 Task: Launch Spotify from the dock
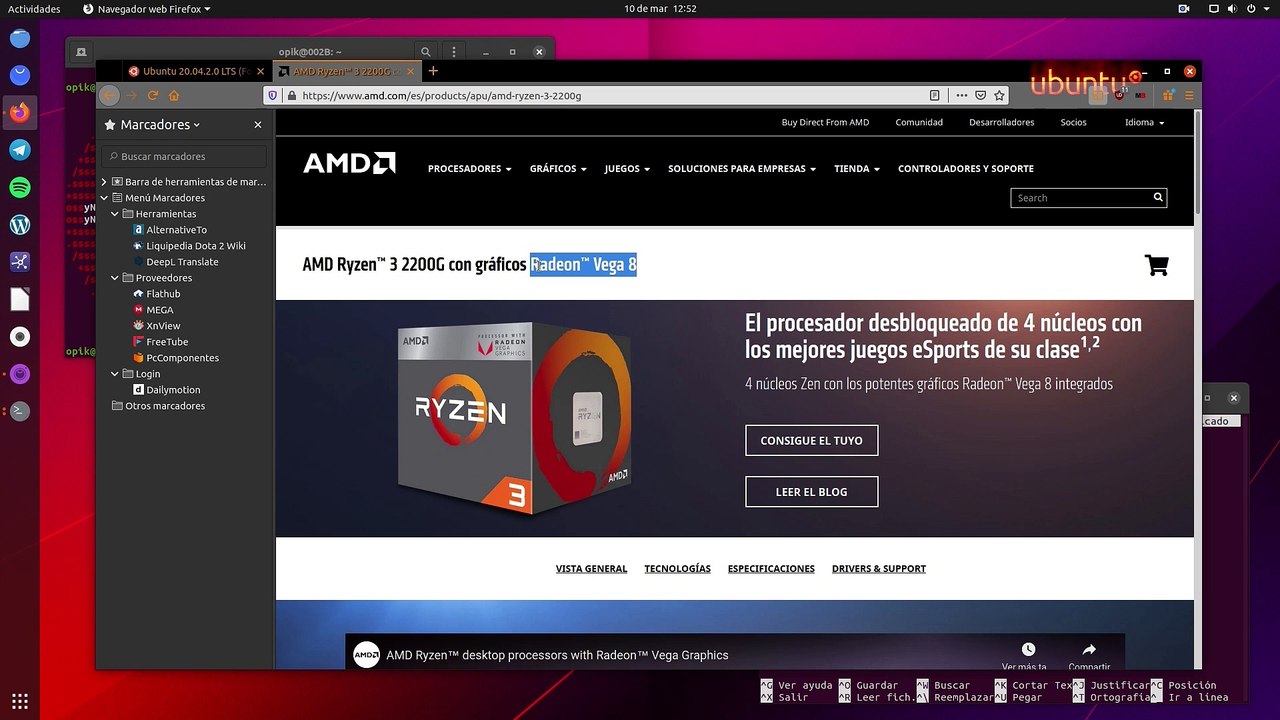(20, 187)
